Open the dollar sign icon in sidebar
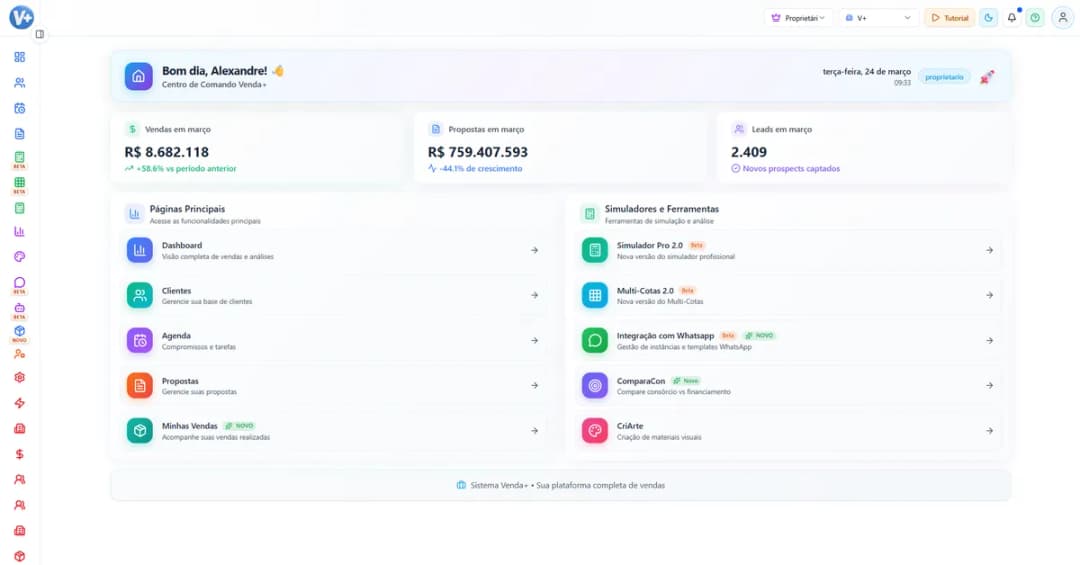 [19, 454]
